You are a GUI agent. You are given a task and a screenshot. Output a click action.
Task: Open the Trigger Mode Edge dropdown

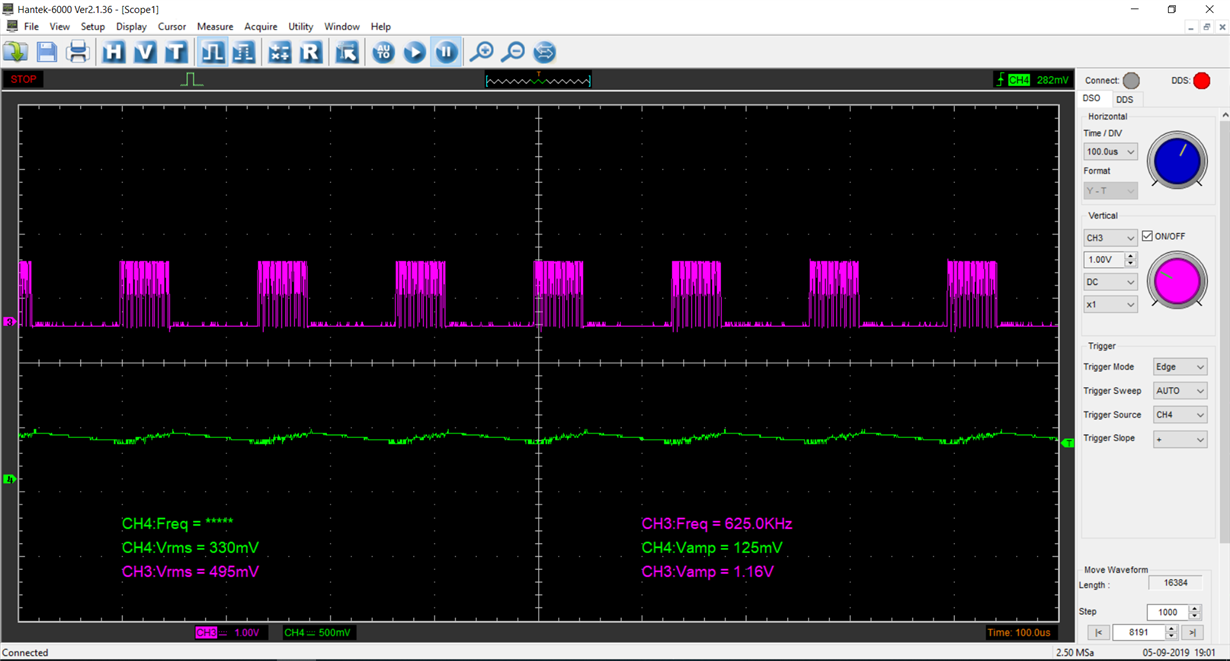(x=1180, y=367)
